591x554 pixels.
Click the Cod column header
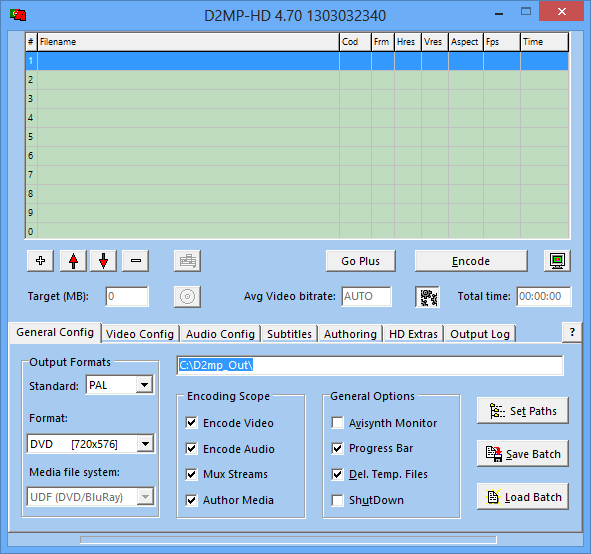355,42
